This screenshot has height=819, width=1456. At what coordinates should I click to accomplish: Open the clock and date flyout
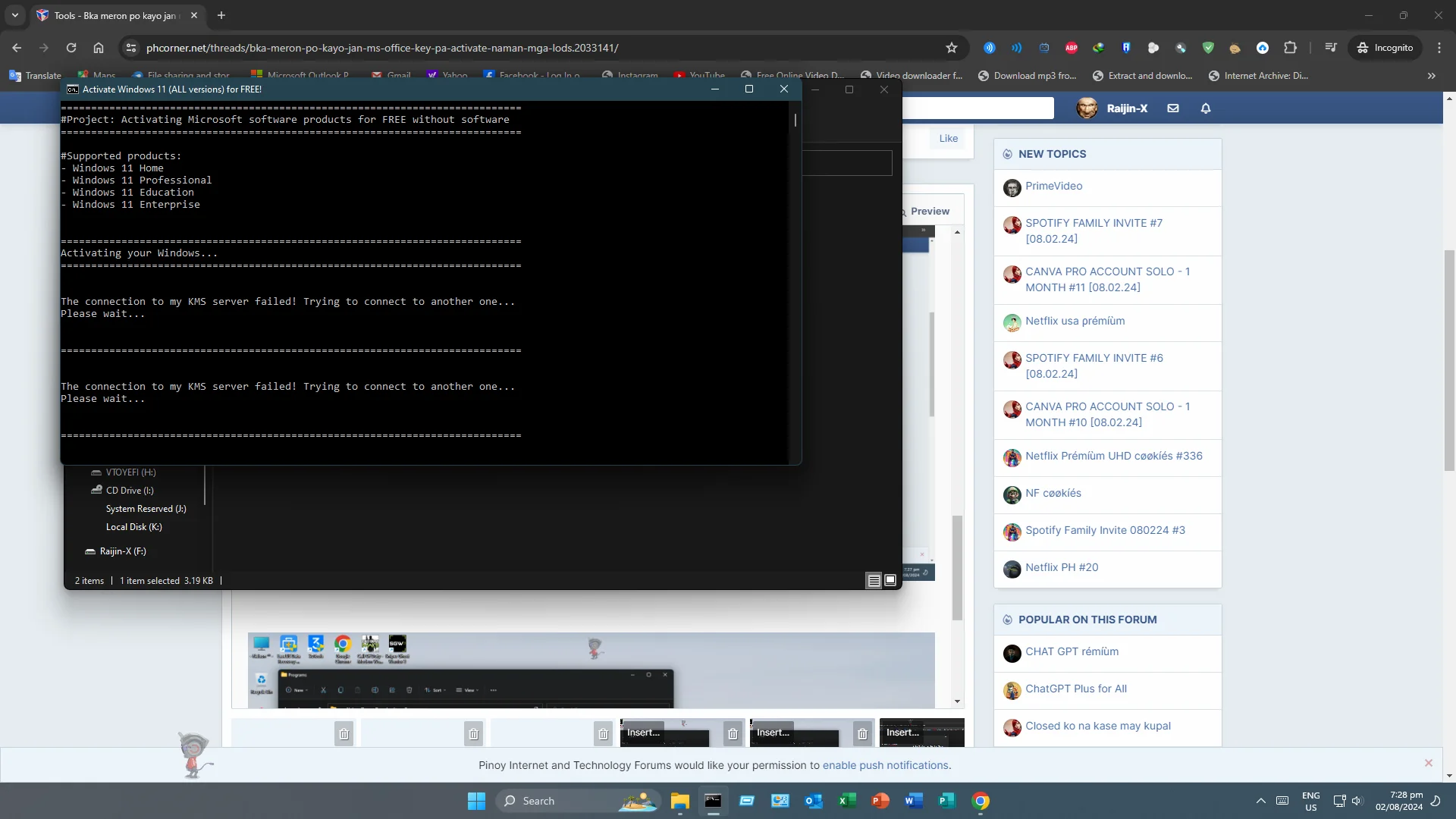point(1399,801)
